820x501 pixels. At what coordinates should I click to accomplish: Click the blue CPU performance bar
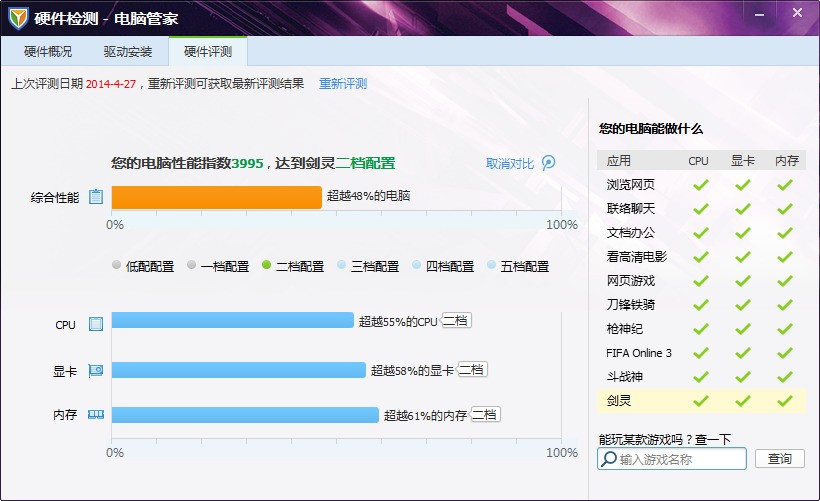pyautogui.click(x=233, y=320)
